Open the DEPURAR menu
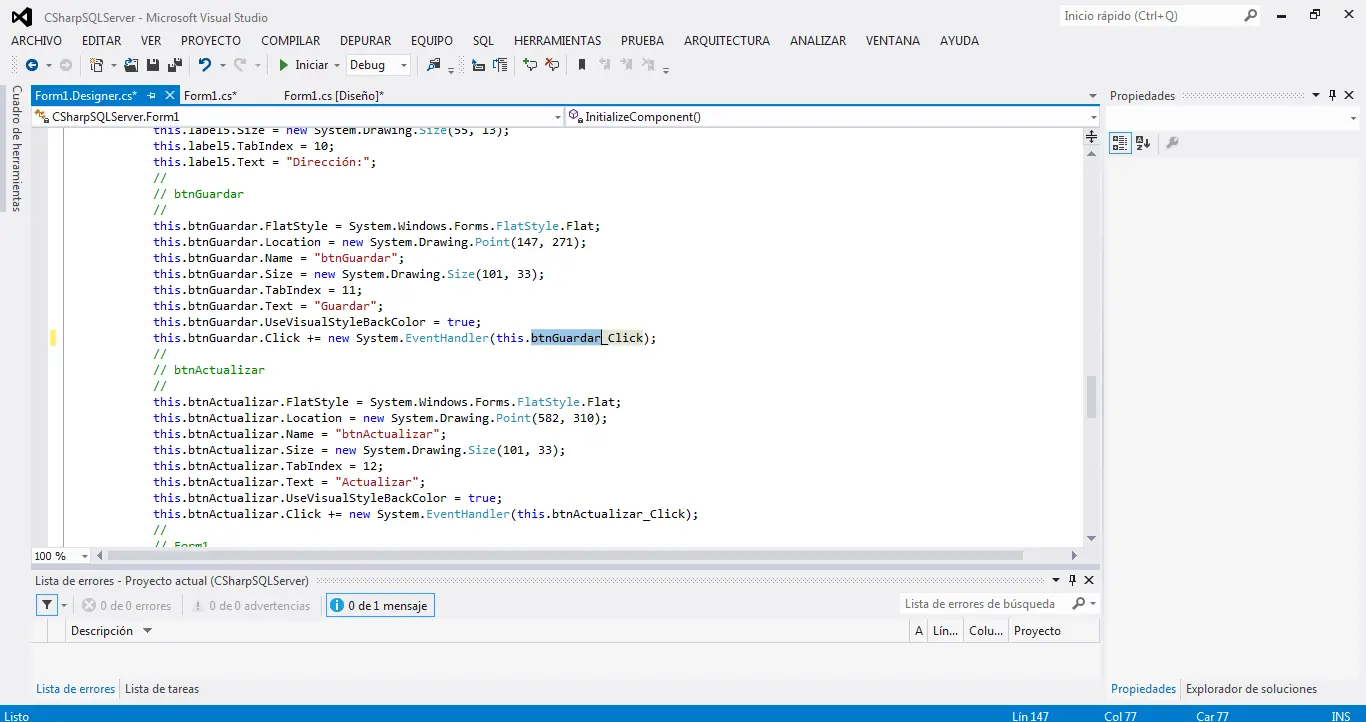The height and width of the screenshot is (722, 1366). tap(366, 41)
